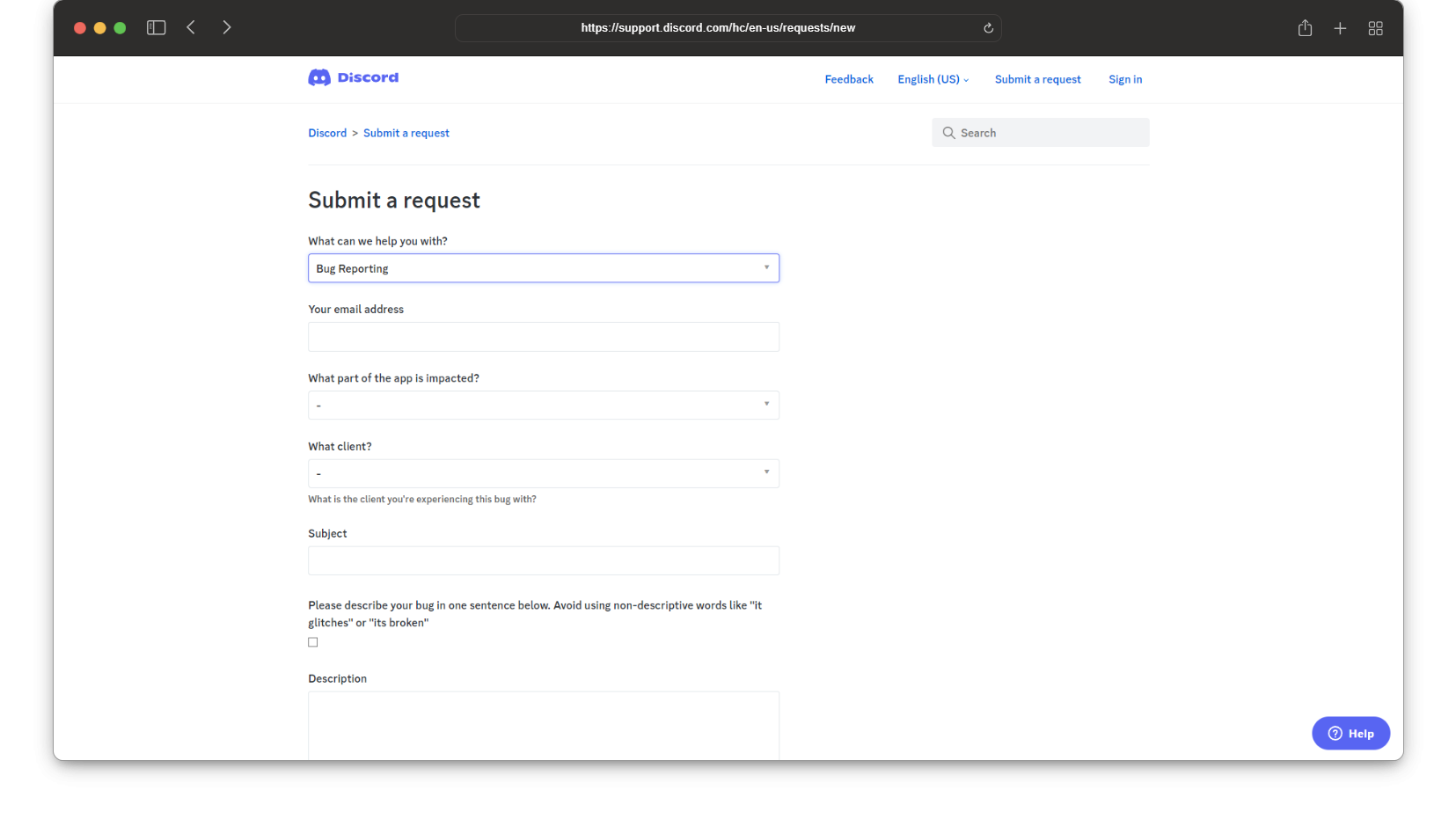The height and width of the screenshot is (819, 1456).
Task: Open the "What client?" dropdown
Action: (x=543, y=474)
